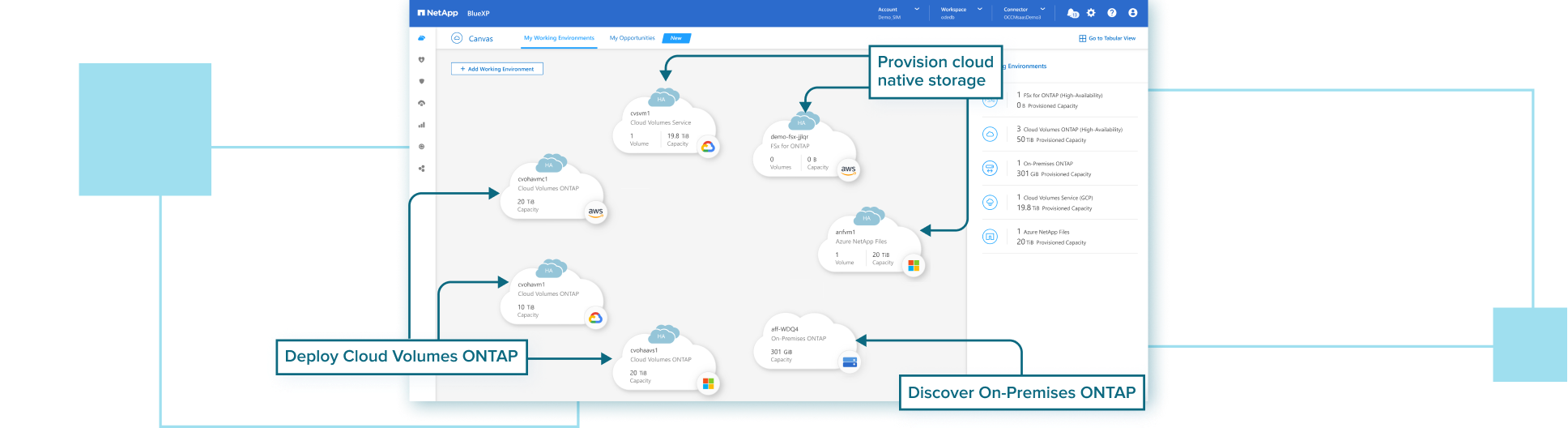Go to Tabular View
The image size is (1568, 428).
[1107, 38]
